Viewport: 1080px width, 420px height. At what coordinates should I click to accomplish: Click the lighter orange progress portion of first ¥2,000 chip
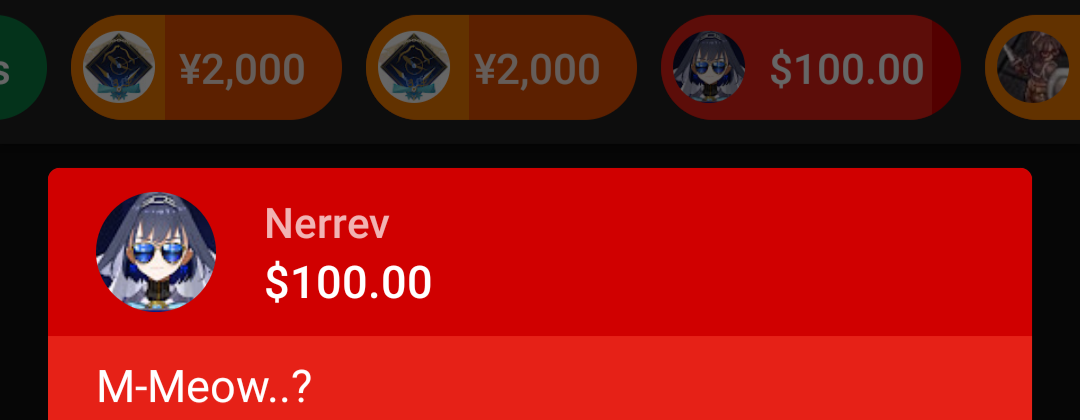(118, 67)
